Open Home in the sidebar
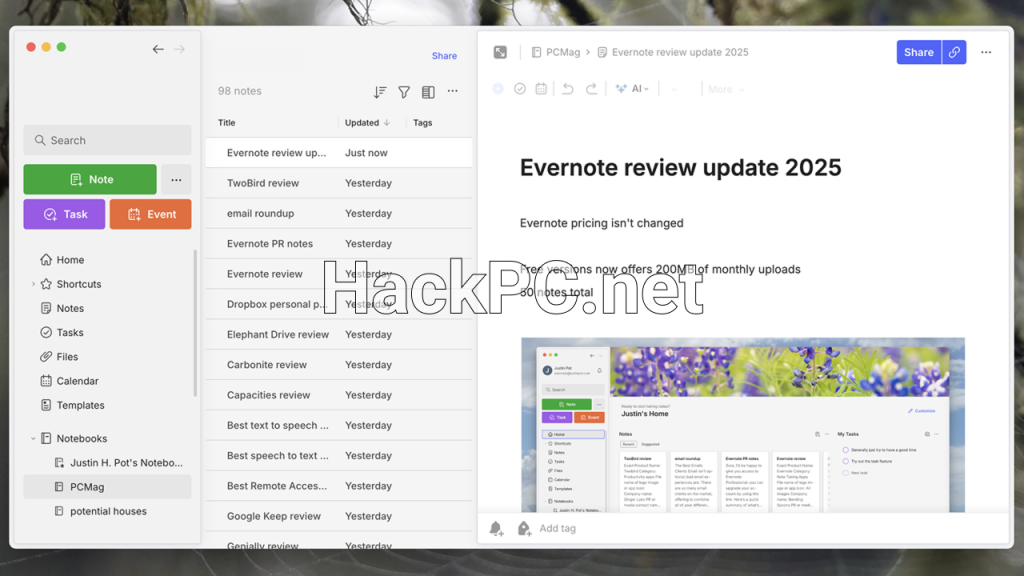 click(x=70, y=260)
